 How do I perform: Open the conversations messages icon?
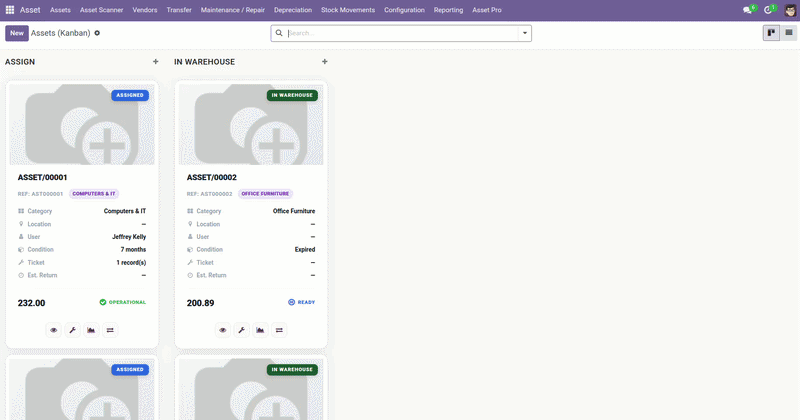point(748,10)
